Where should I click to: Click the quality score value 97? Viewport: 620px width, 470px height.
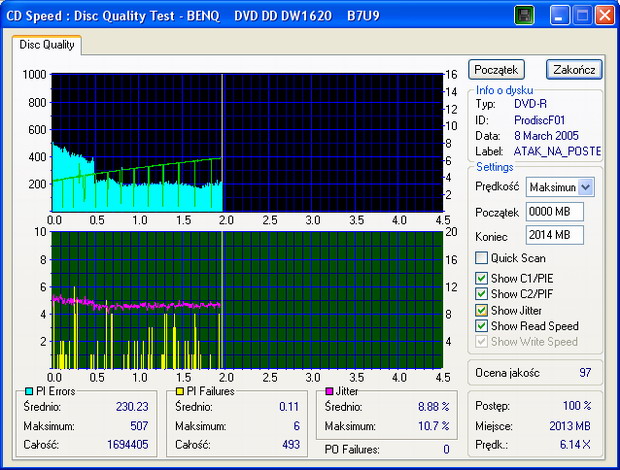click(x=585, y=372)
